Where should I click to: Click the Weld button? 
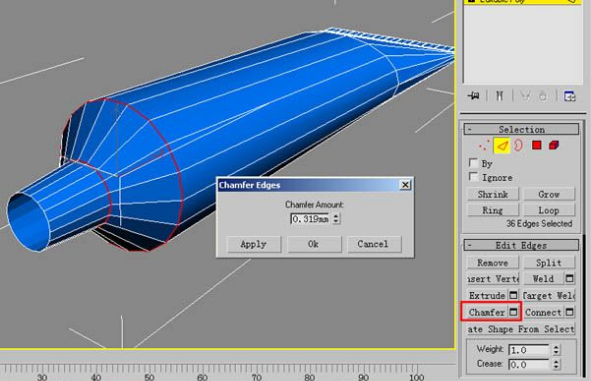[x=543, y=279]
